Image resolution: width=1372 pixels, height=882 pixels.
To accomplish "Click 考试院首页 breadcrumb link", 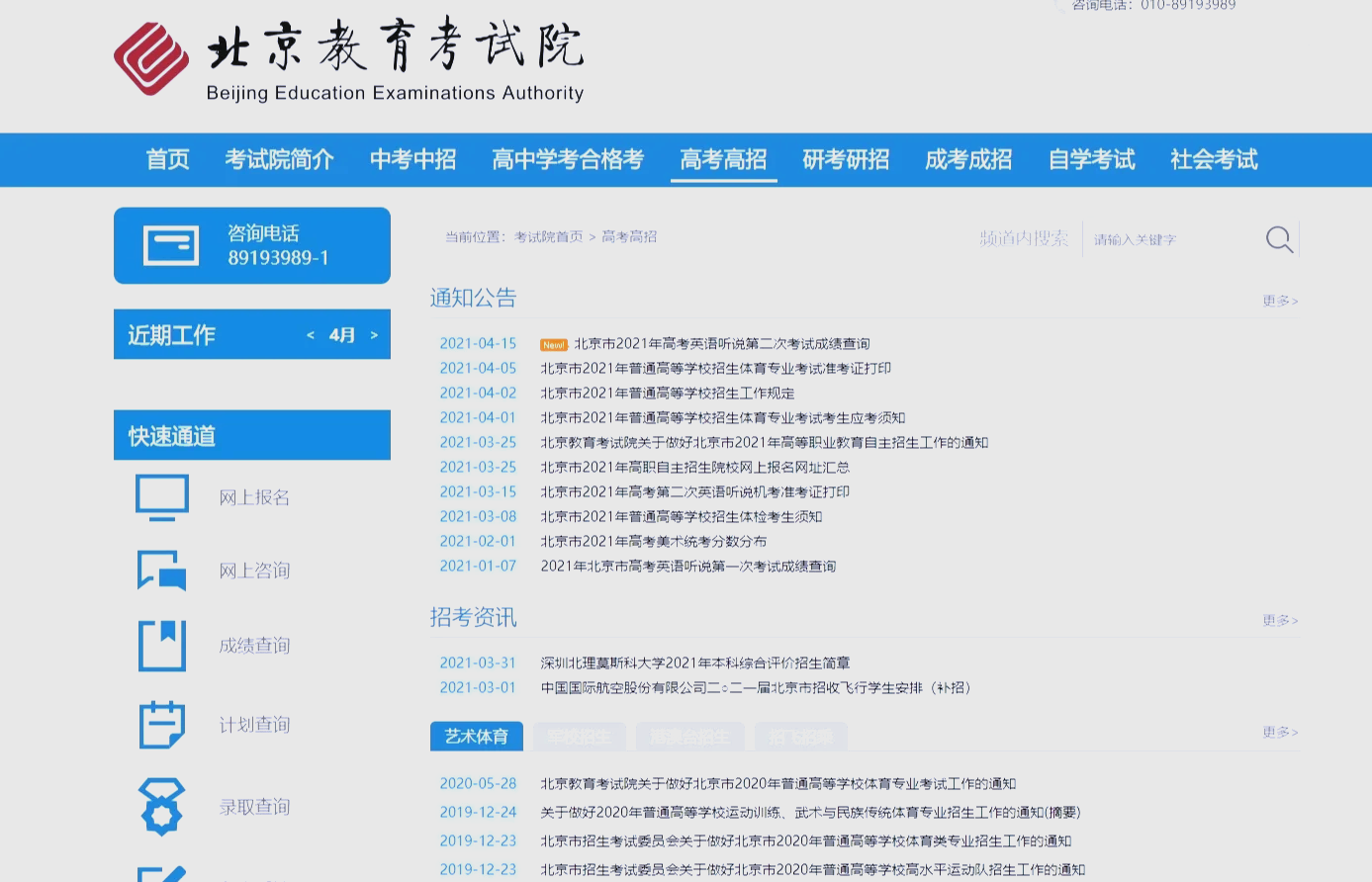I will coord(548,237).
